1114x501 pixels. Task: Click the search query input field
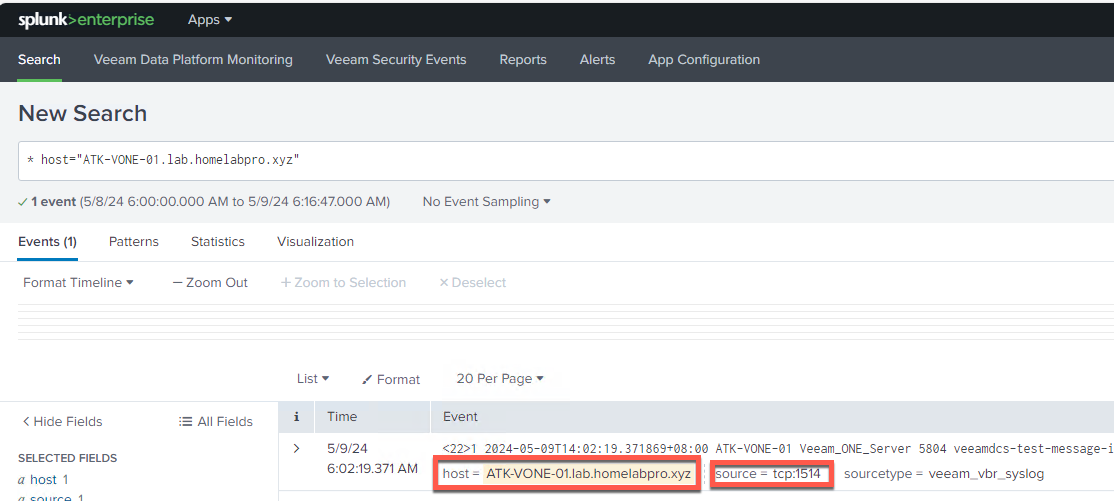pos(560,160)
